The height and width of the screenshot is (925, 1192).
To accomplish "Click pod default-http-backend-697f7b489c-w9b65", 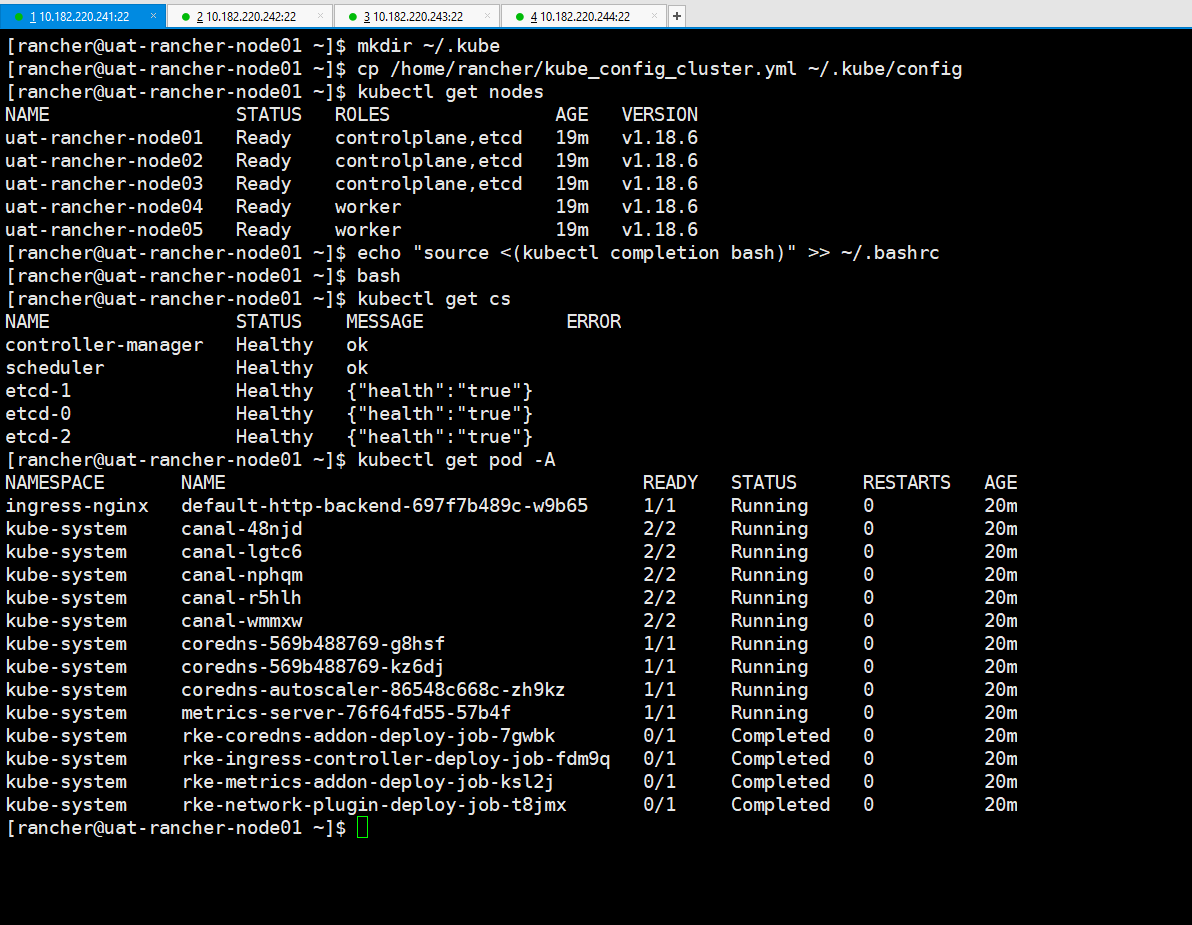I will 384,506.
